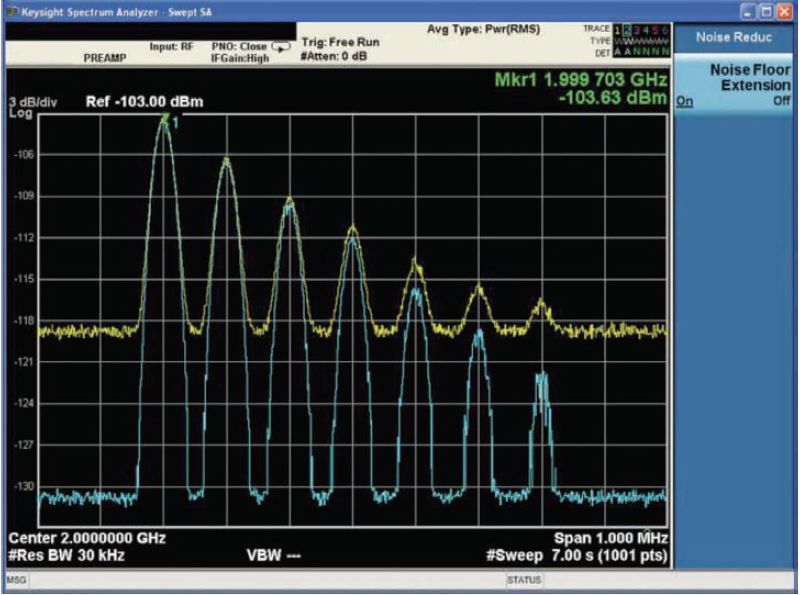Click the Marker 1 triangle on the first peak
The width and height of the screenshot is (800, 595).
(x=164, y=118)
